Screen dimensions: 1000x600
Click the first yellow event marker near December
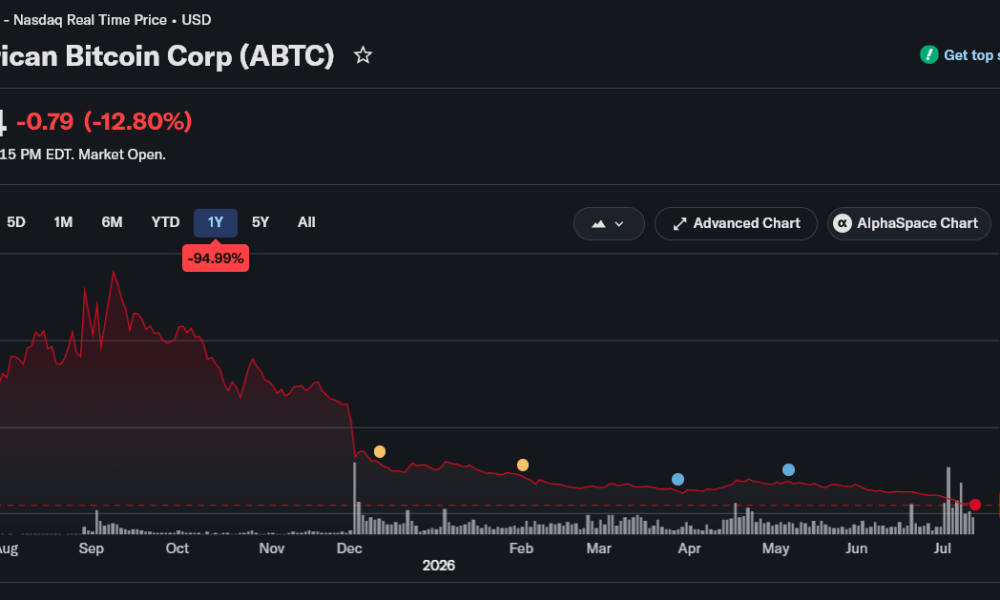pos(379,452)
